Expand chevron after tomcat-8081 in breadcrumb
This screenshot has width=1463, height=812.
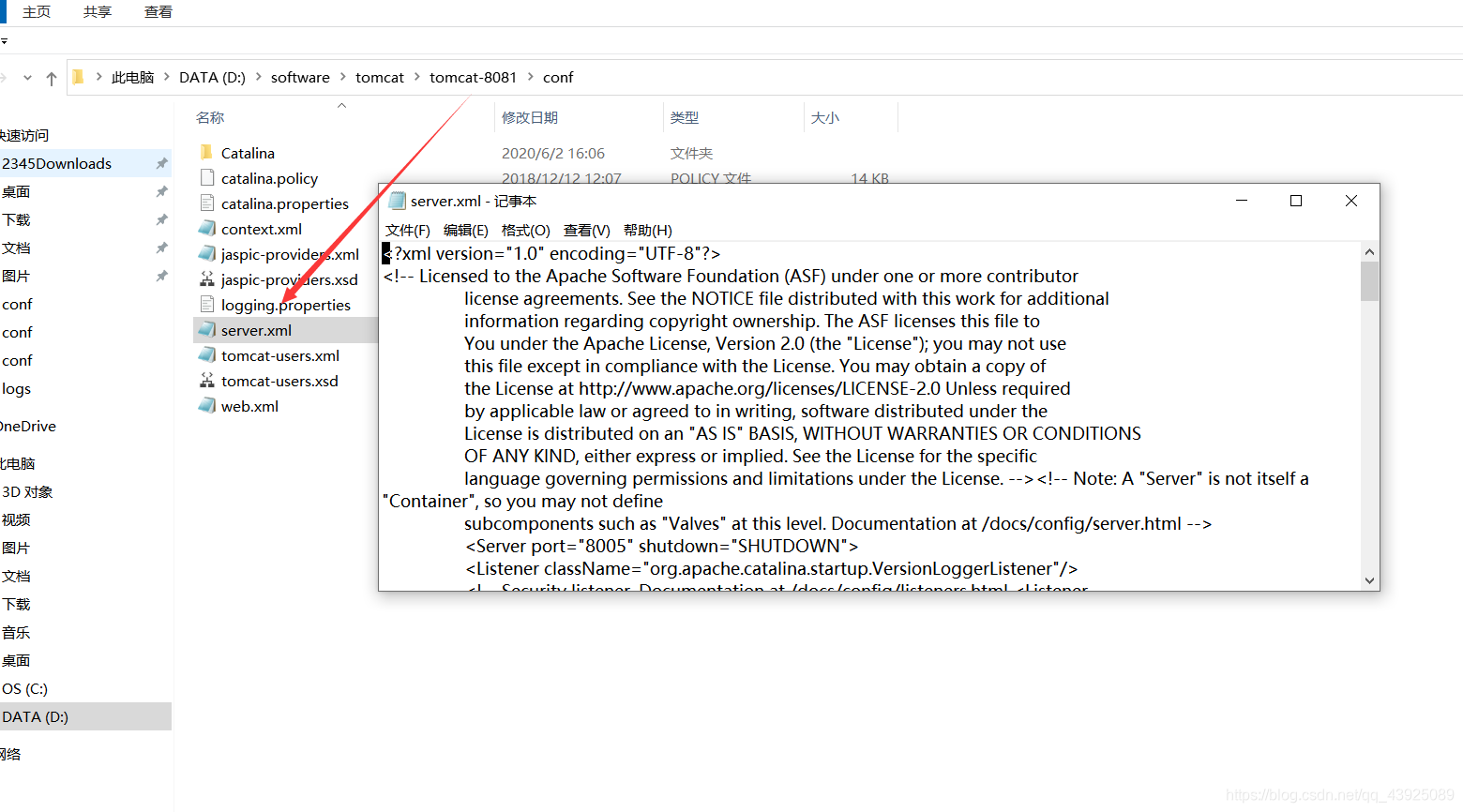(530, 77)
